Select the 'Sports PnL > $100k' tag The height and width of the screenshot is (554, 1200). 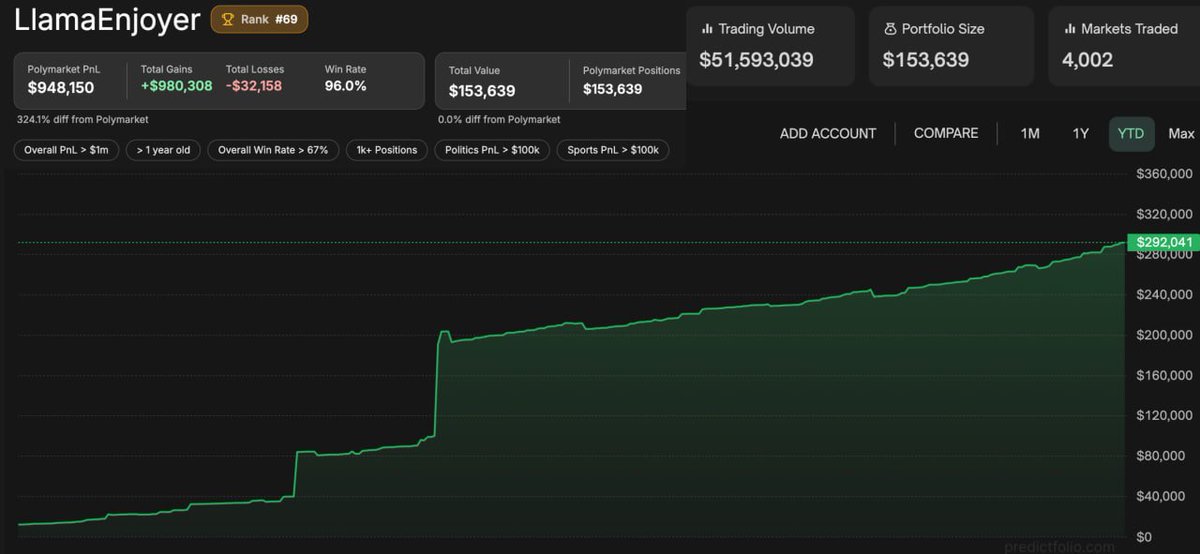(613, 150)
